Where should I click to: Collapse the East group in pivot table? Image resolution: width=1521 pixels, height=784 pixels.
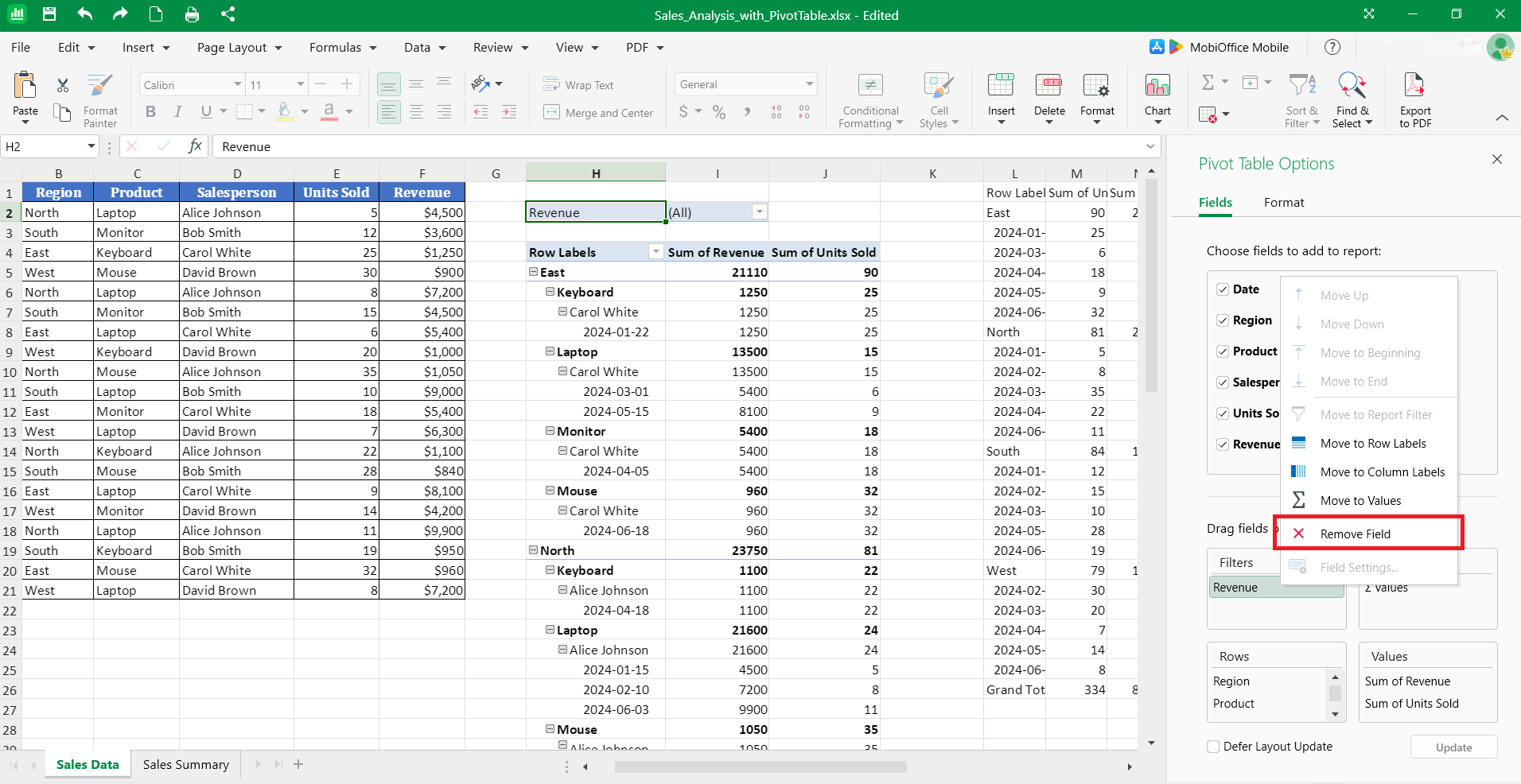tap(533, 272)
